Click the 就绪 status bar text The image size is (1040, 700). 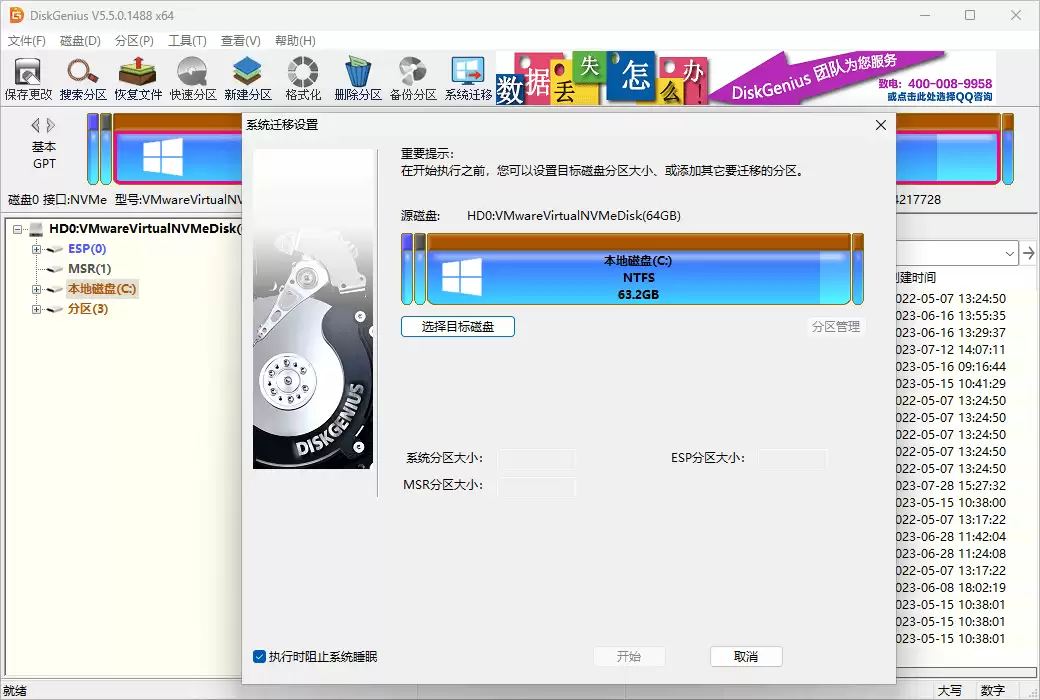click(15, 691)
